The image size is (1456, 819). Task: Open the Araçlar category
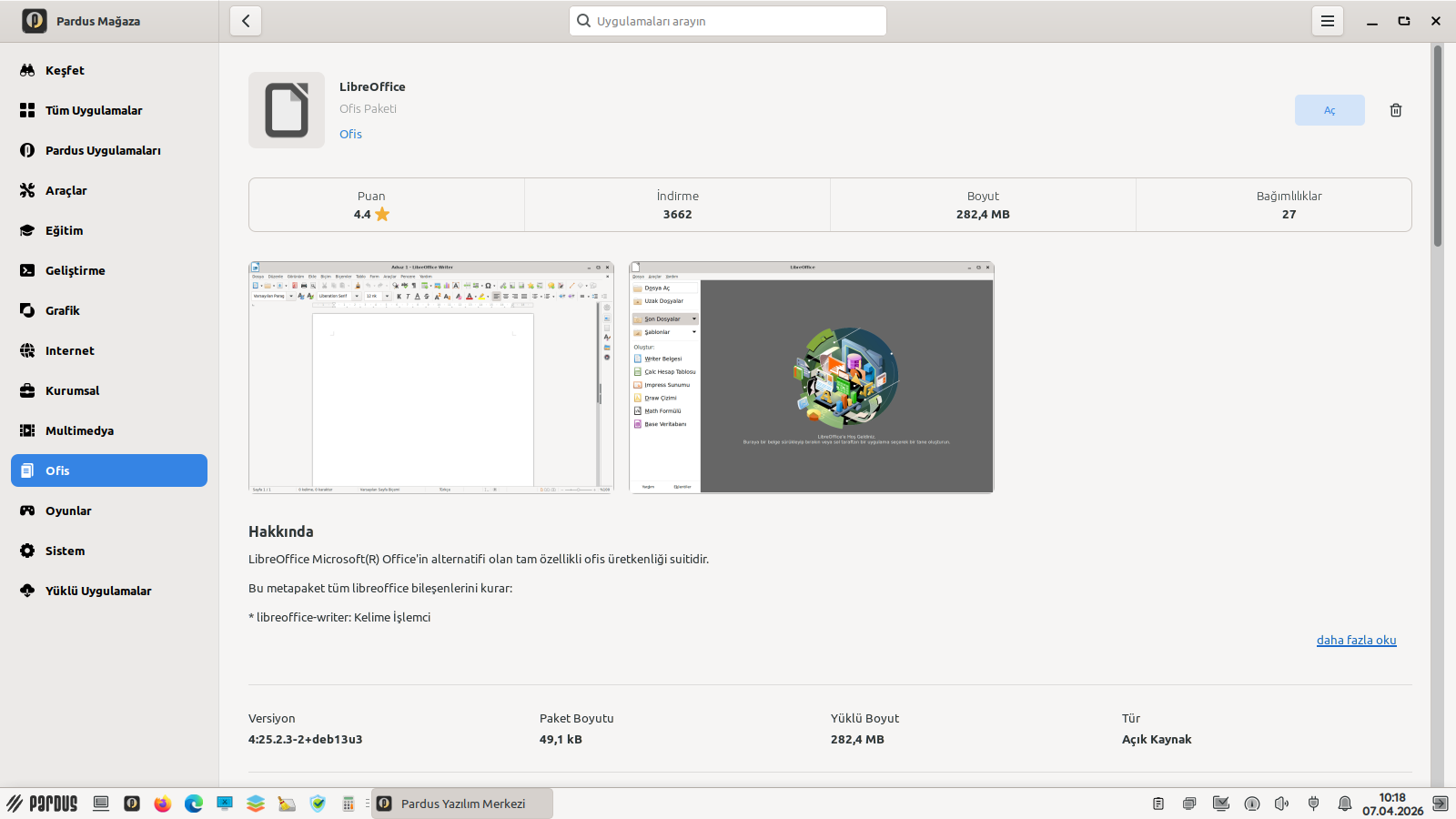(66, 190)
